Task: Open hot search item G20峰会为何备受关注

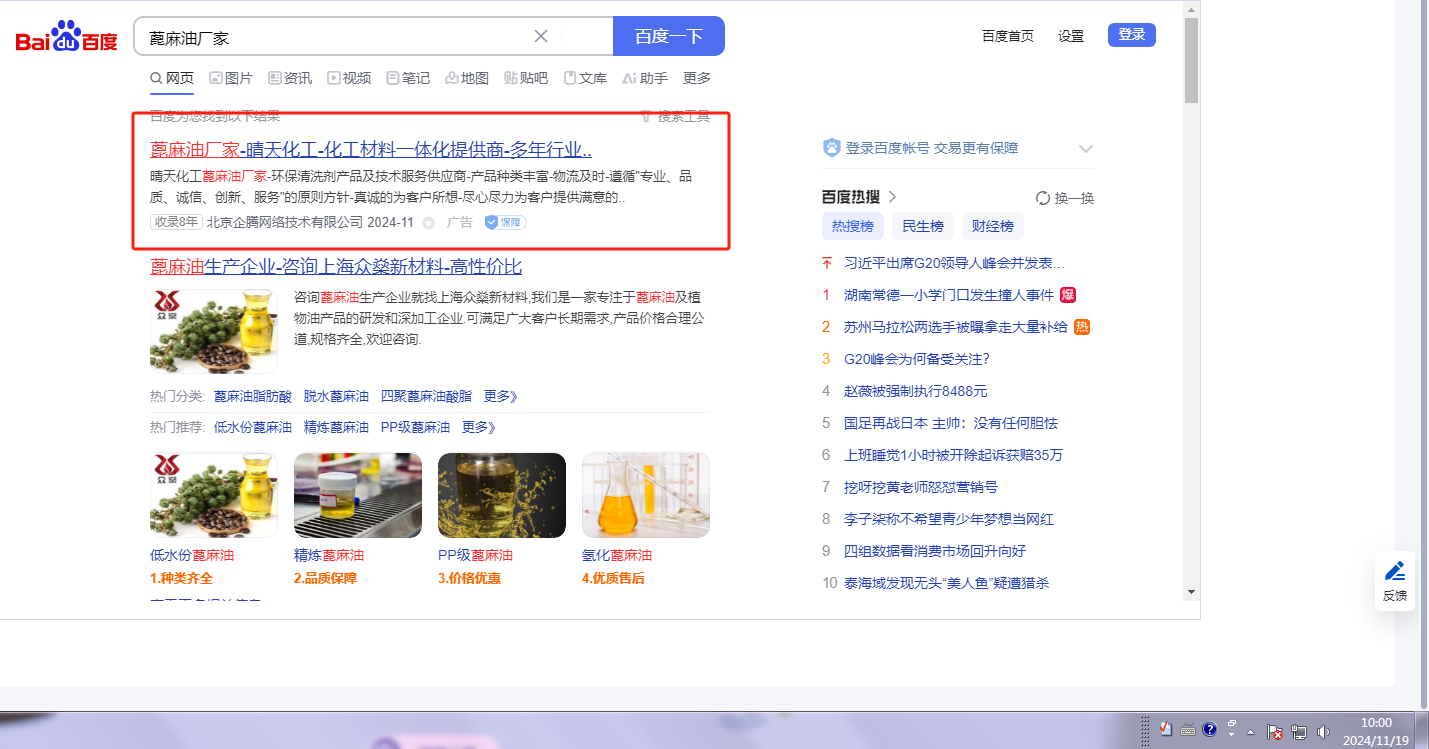Action: (x=917, y=359)
